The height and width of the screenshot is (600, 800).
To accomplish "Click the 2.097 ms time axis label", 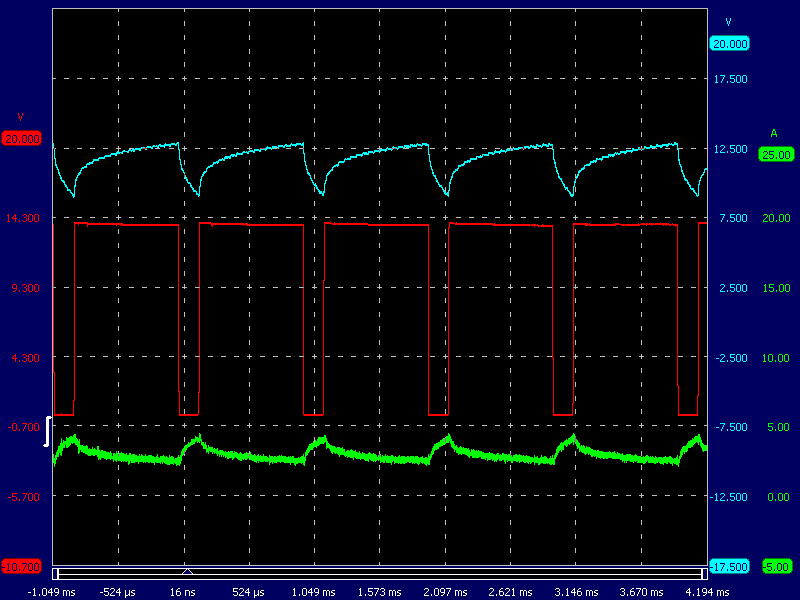I will click(445, 592).
